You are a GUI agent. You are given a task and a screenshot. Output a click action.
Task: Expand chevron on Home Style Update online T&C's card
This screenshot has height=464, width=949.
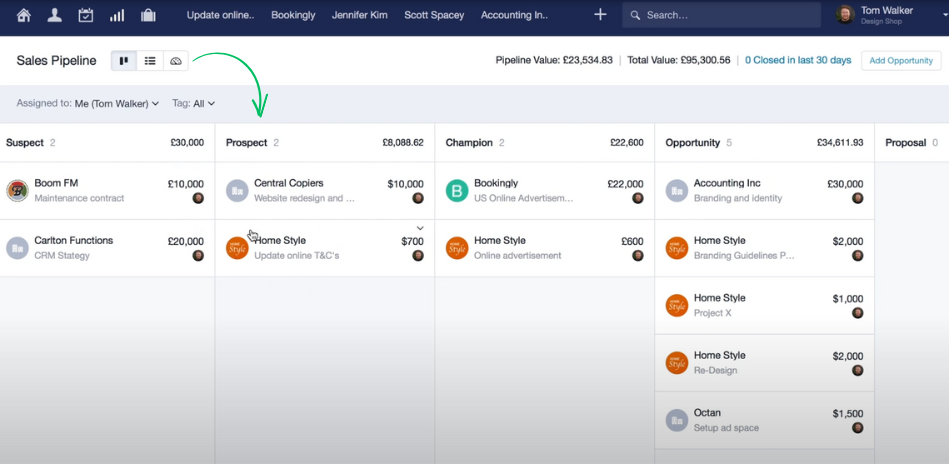[x=420, y=228]
